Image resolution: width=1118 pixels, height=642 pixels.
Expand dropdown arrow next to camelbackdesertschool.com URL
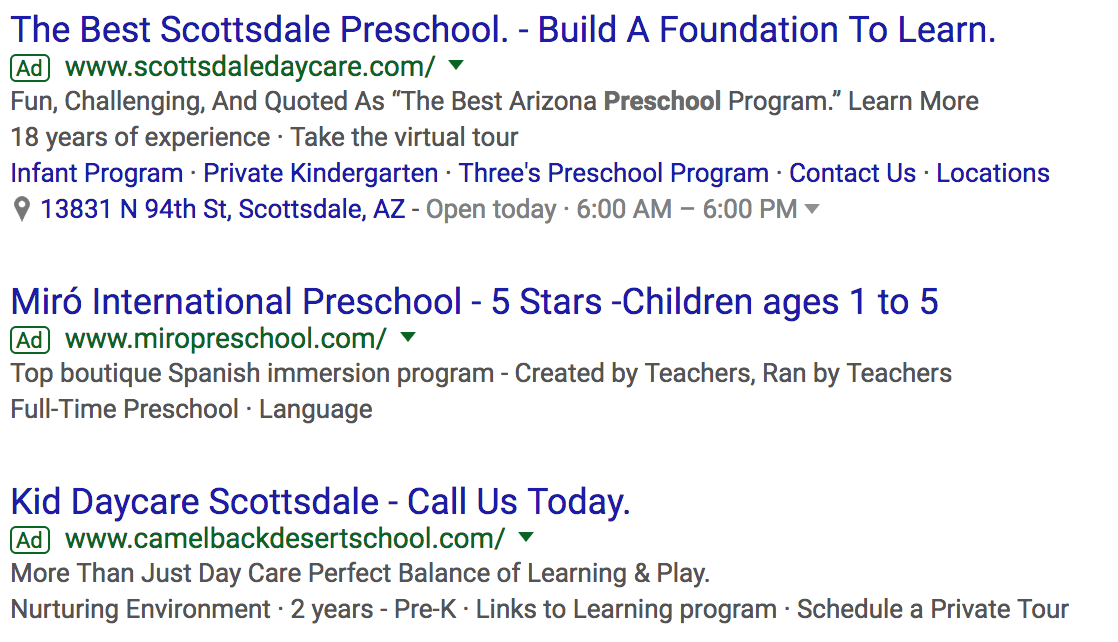pos(526,537)
